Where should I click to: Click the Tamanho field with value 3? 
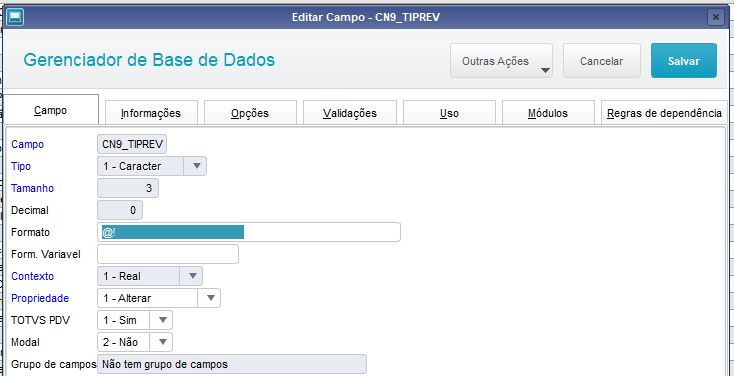[128, 188]
